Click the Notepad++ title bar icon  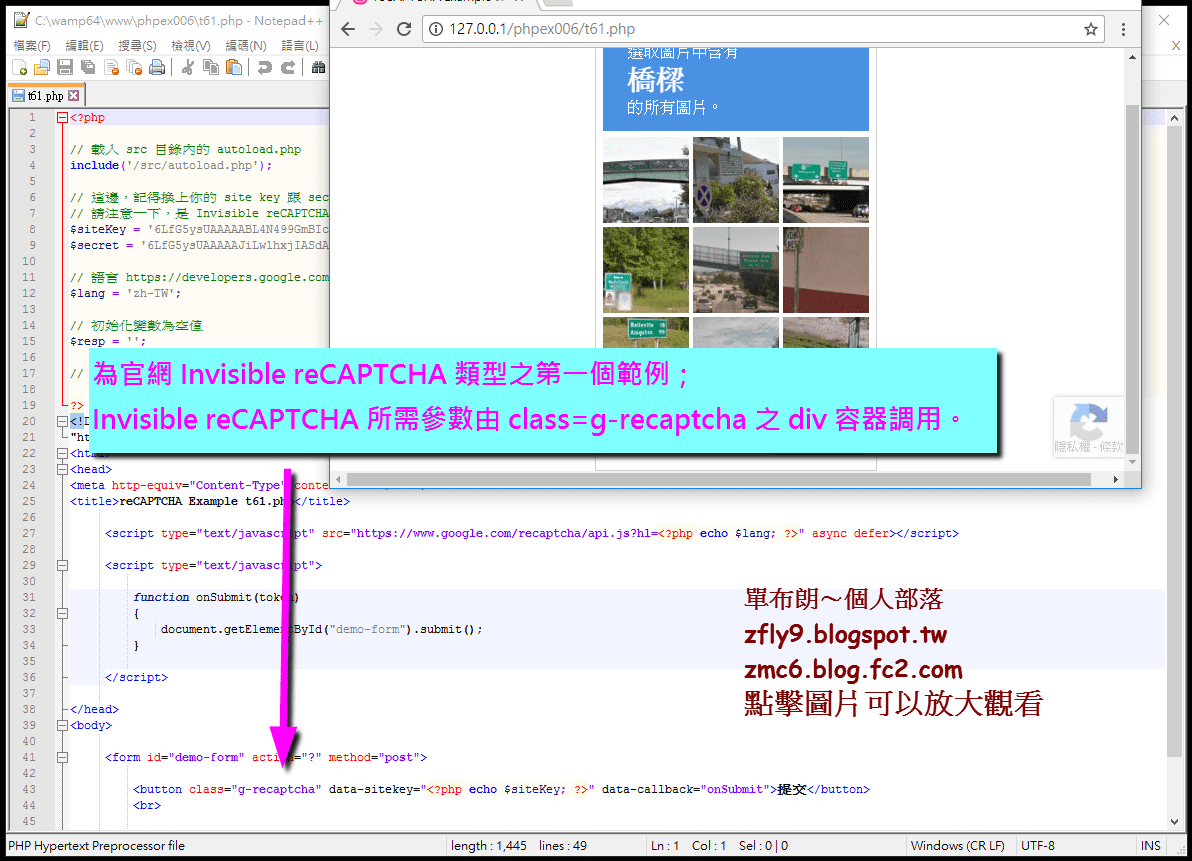point(21,21)
